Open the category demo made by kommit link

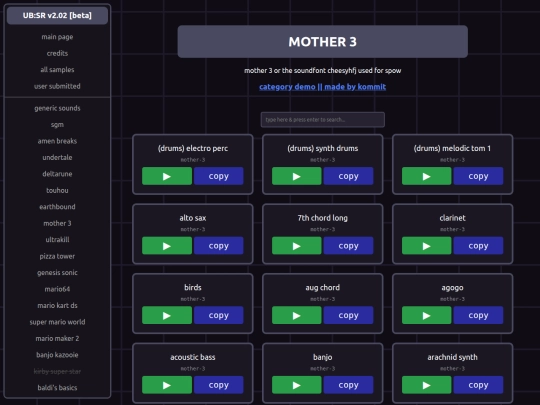323,87
